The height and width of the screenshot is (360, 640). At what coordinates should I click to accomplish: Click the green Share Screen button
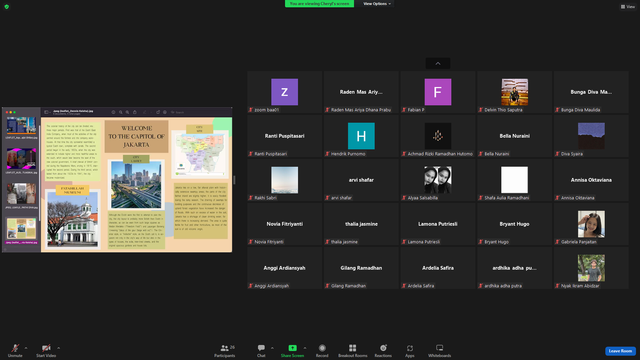tap(292, 350)
